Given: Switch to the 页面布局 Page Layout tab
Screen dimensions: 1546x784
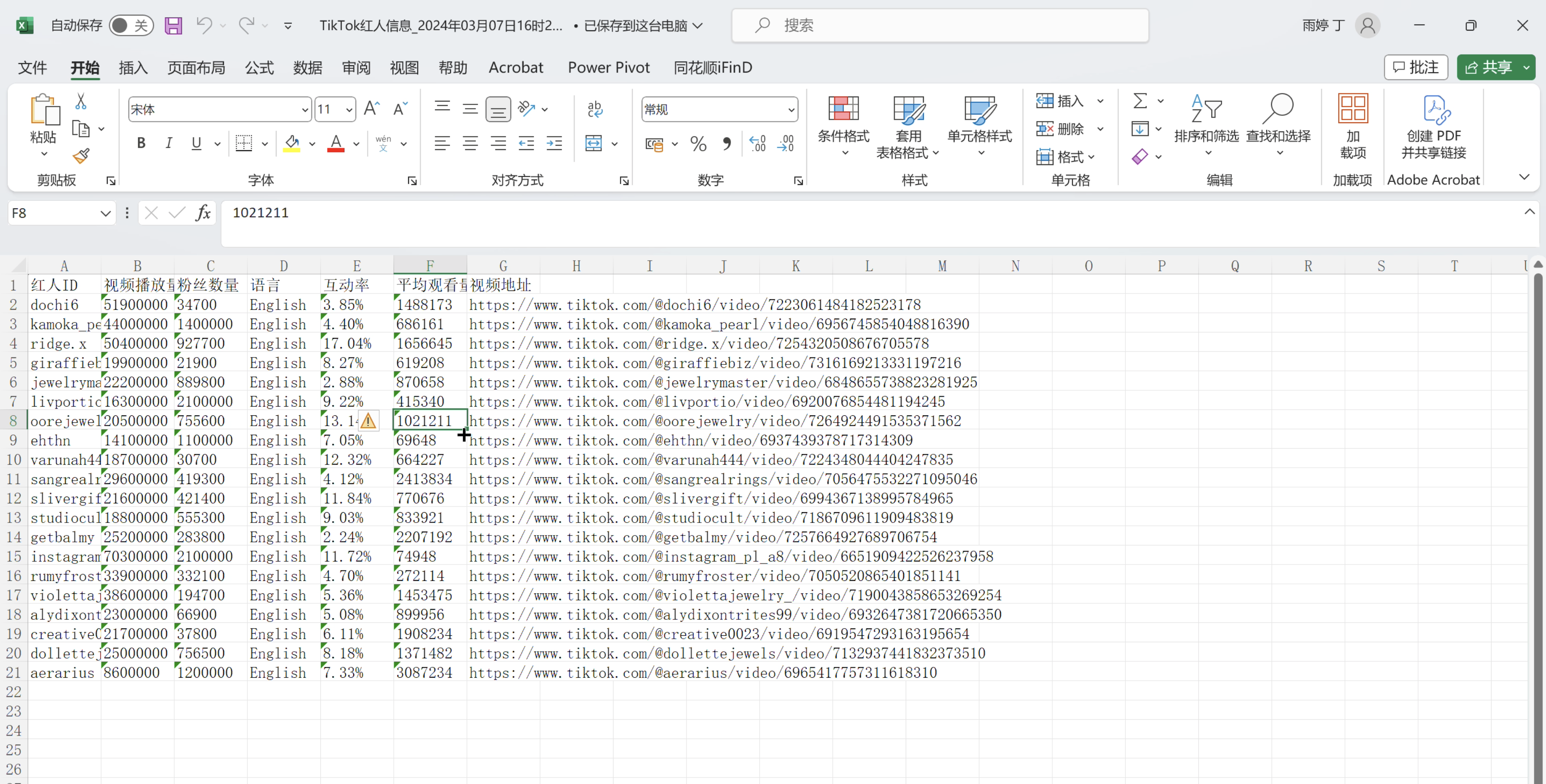Looking at the screenshot, I should 196,67.
